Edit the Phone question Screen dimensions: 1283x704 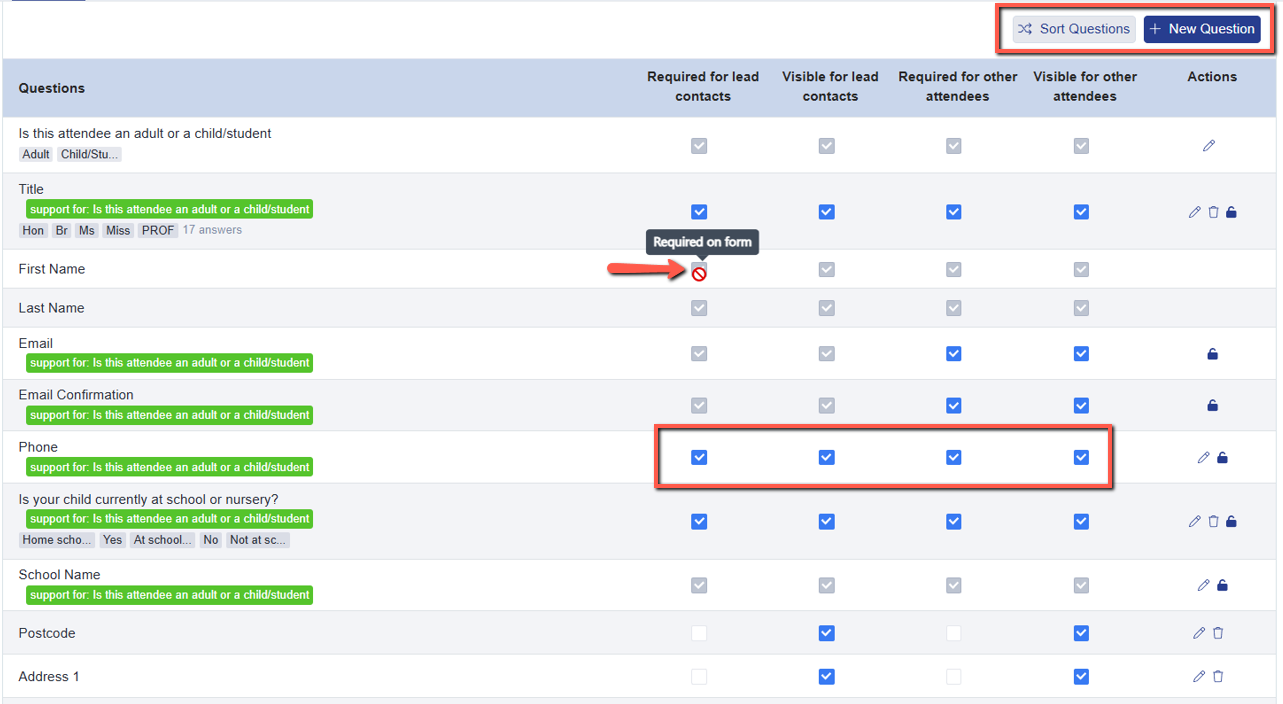tap(1204, 457)
